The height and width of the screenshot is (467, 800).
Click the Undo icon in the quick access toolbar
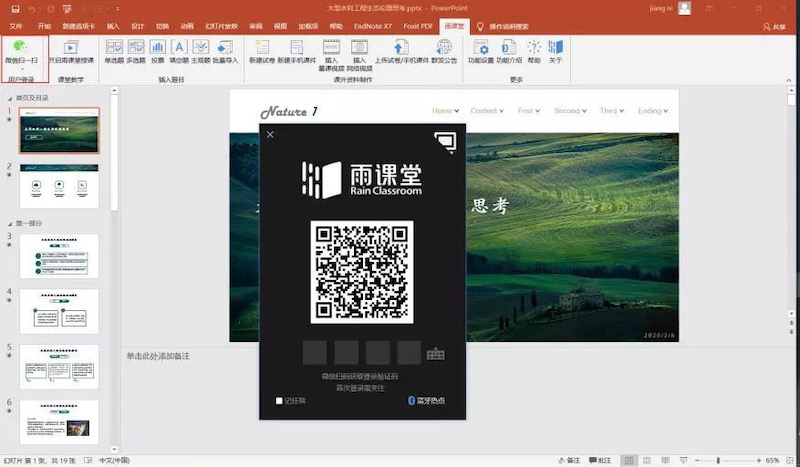(x=32, y=9)
